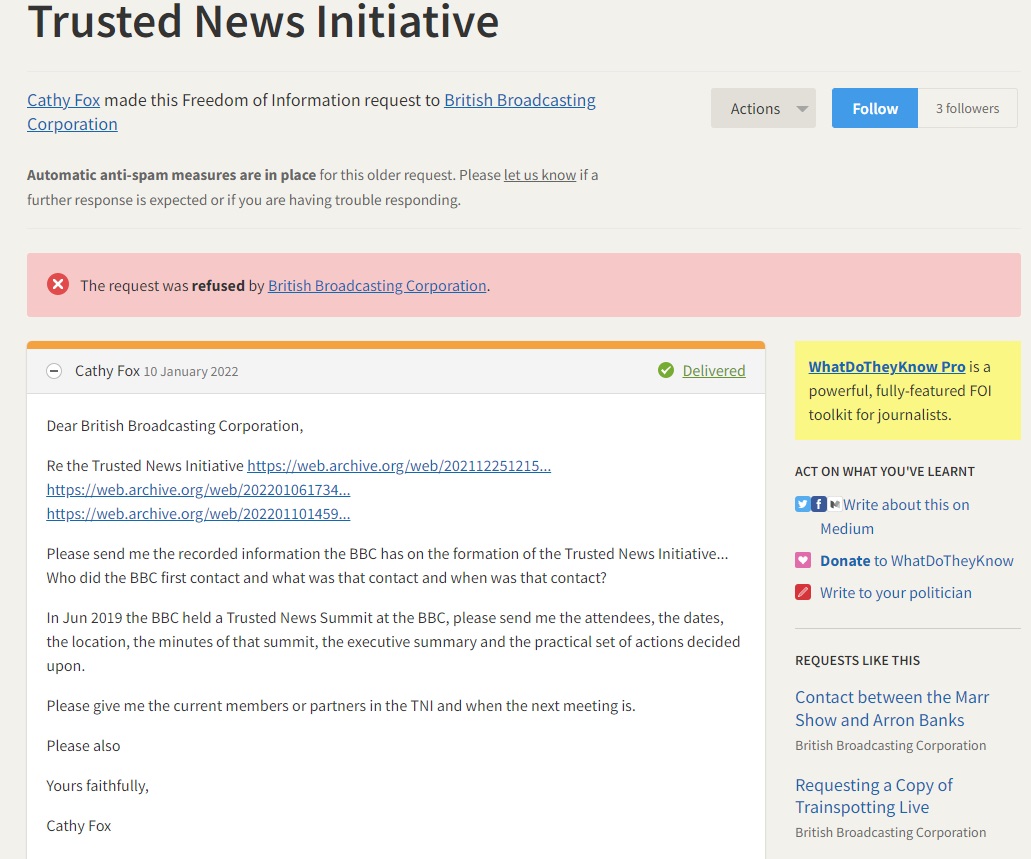Click the 'Yours faithfully,' line
Viewport: 1031px width, 859px height.
97,786
